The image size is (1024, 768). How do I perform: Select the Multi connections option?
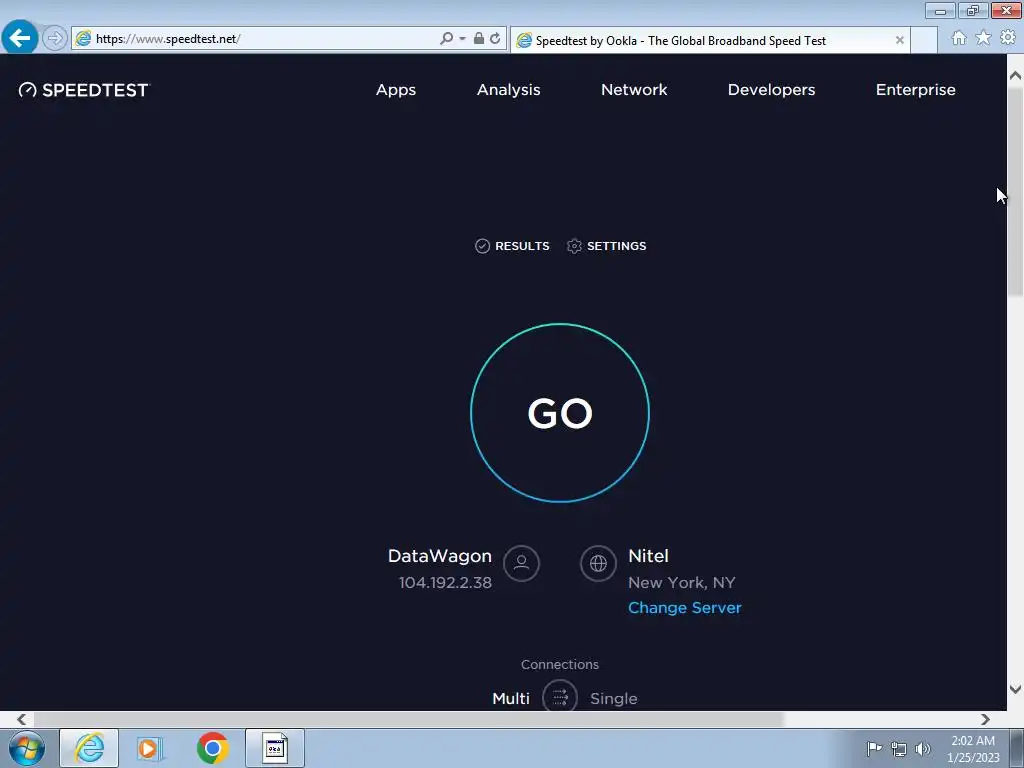(x=511, y=699)
